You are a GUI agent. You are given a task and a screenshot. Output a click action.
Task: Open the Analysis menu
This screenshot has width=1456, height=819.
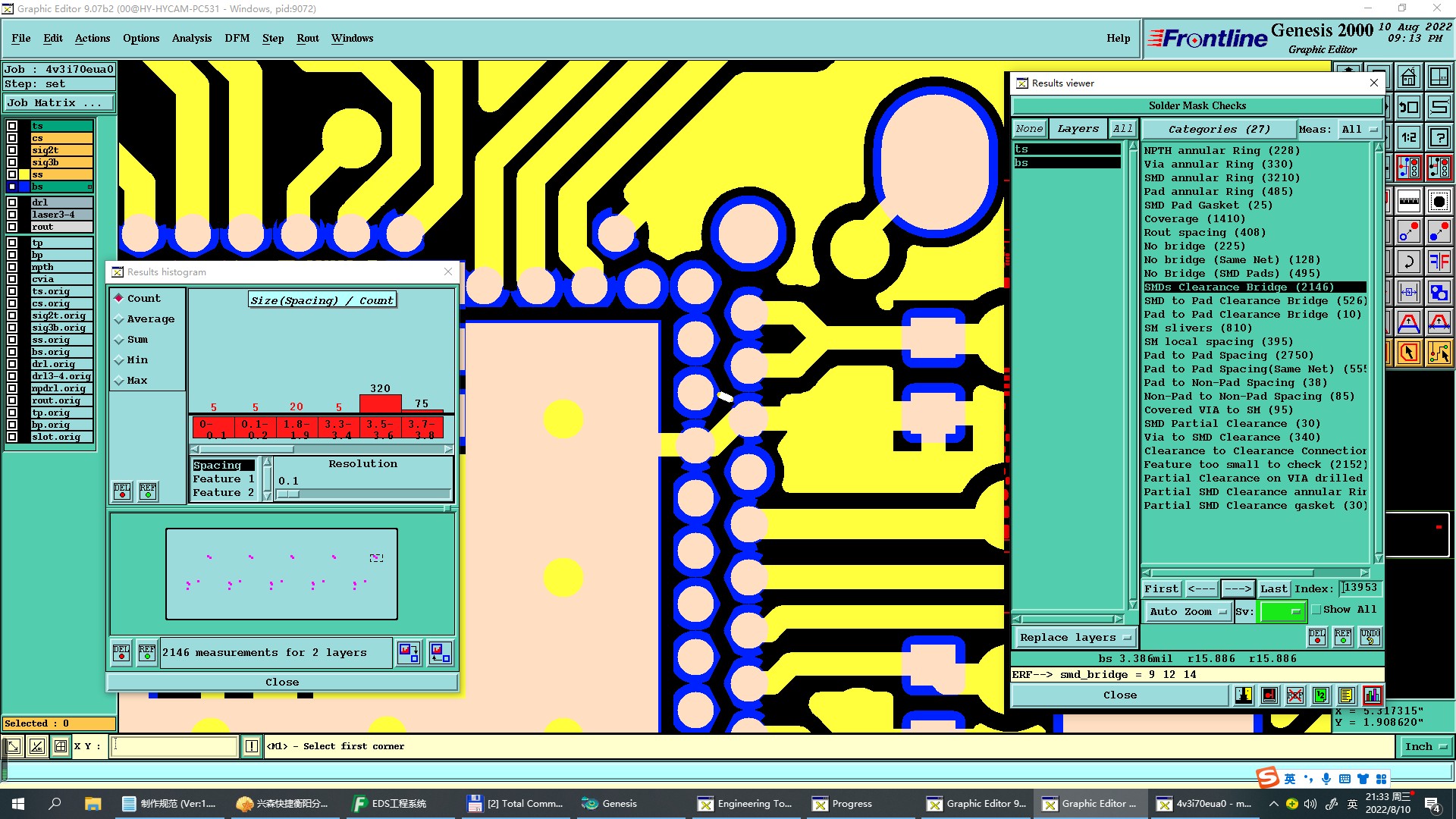[191, 38]
